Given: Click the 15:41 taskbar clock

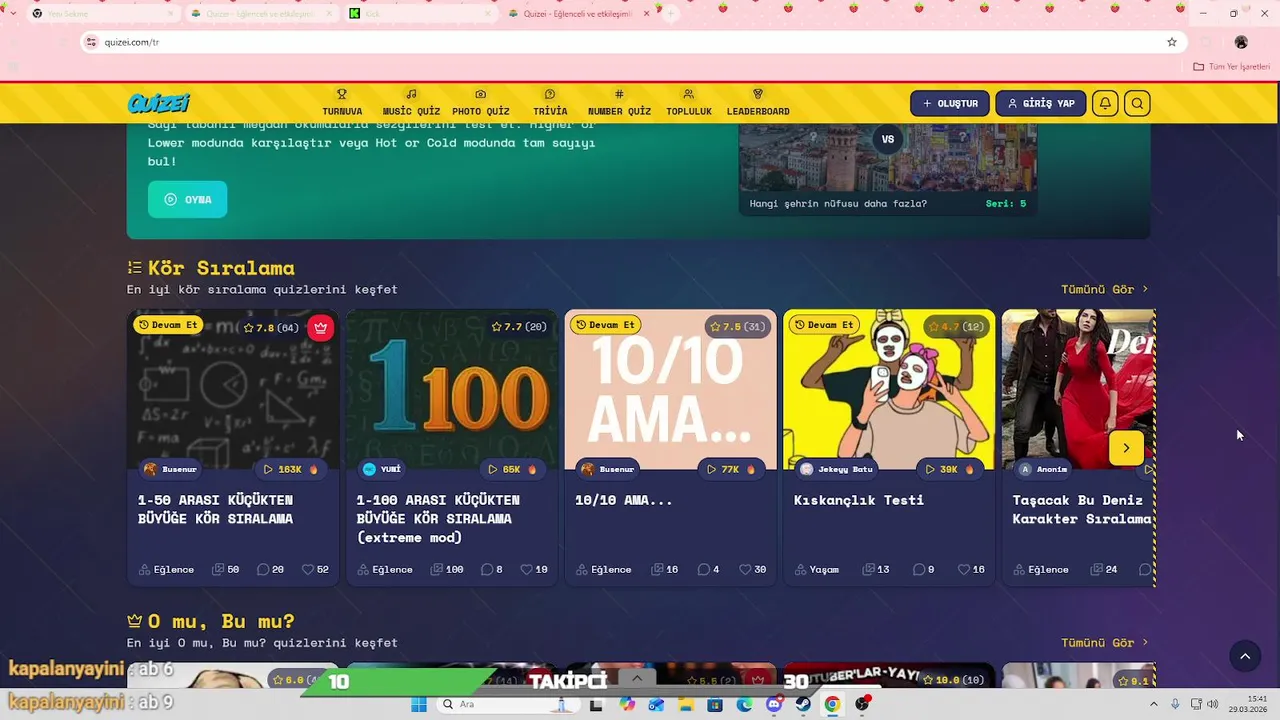Looking at the screenshot, I should point(1258,698).
